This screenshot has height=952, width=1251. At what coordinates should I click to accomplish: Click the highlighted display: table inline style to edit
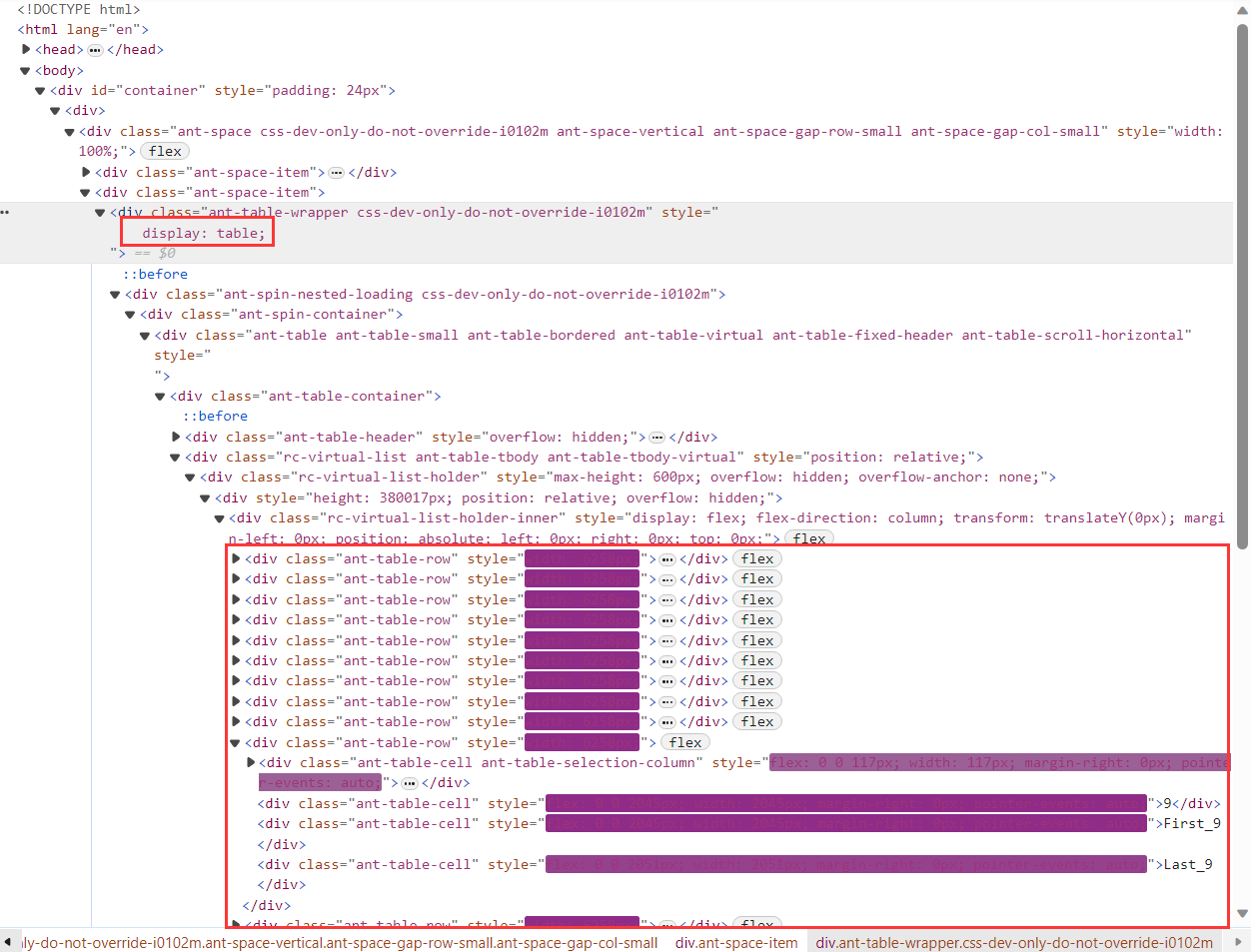(197, 232)
